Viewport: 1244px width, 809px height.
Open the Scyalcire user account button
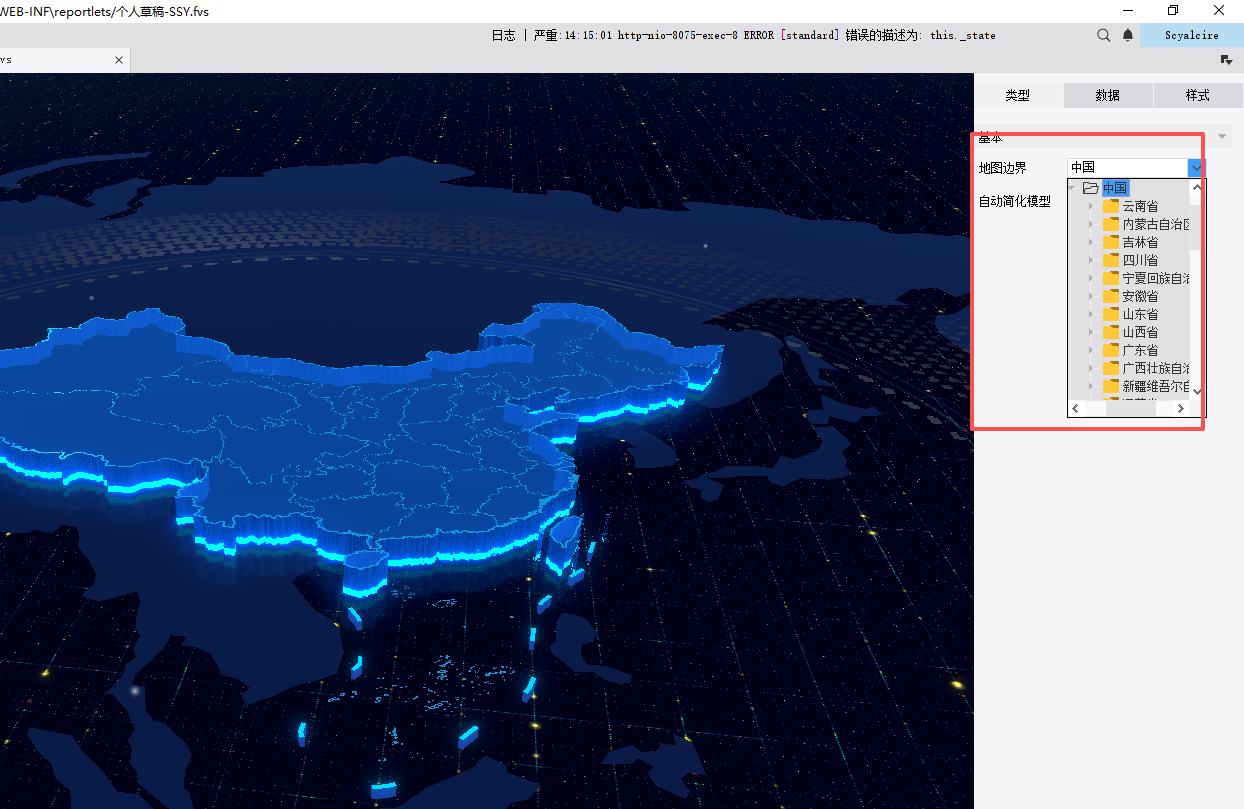pos(1192,35)
